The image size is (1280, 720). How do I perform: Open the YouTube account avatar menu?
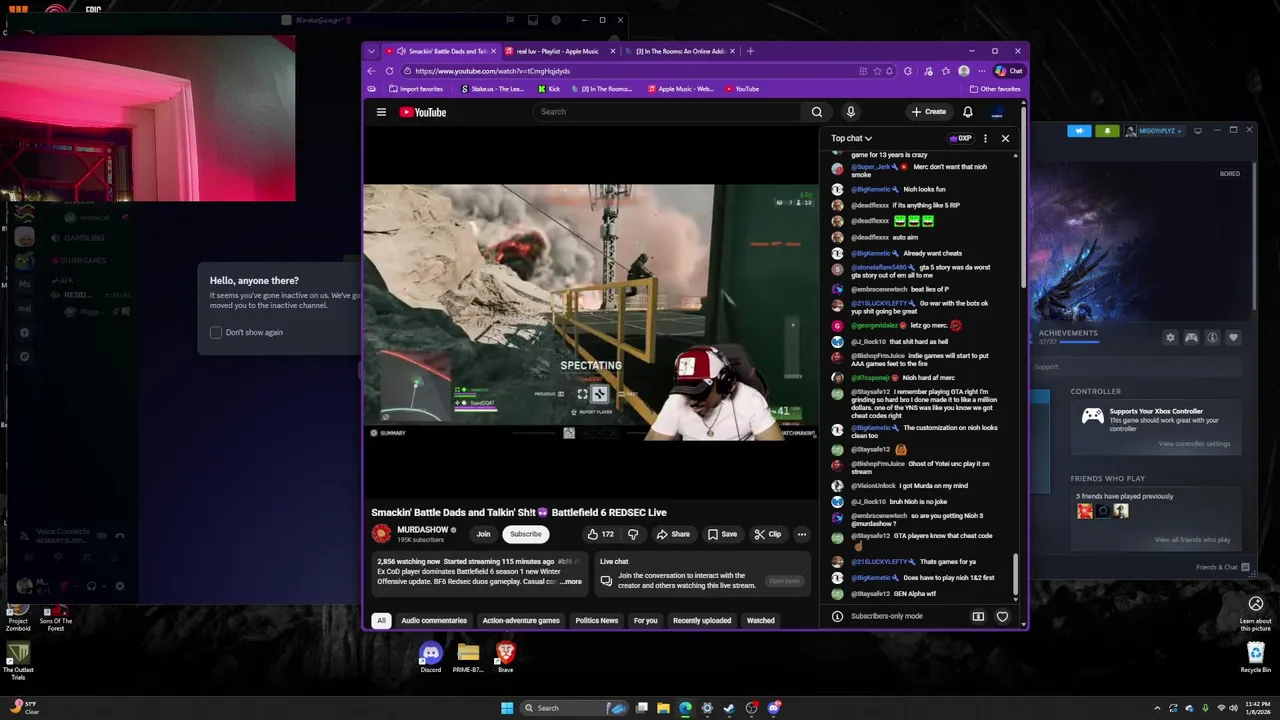tap(997, 112)
